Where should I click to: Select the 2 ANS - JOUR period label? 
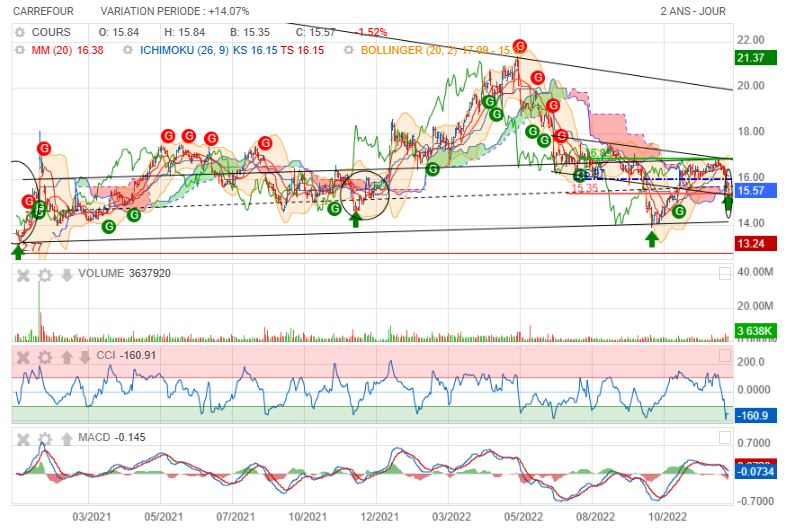coord(693,11)
